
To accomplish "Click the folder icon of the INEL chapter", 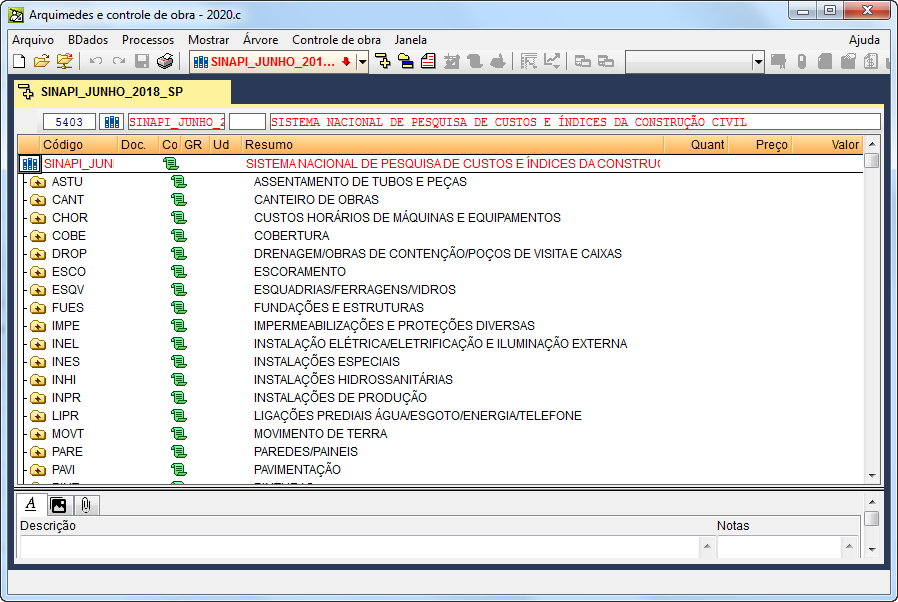I will click(x=38, y=344).
